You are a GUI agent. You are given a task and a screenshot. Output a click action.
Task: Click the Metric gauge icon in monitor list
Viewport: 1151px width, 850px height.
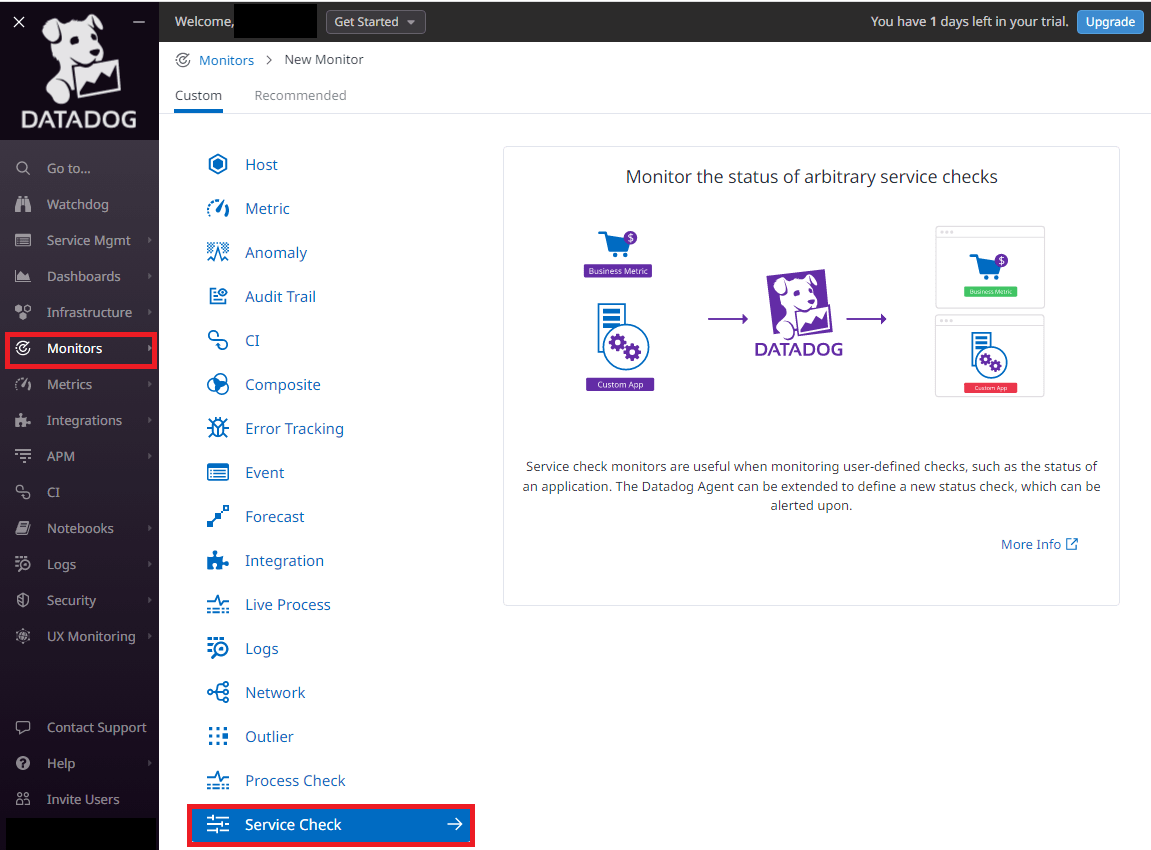(x=217, y=208)
